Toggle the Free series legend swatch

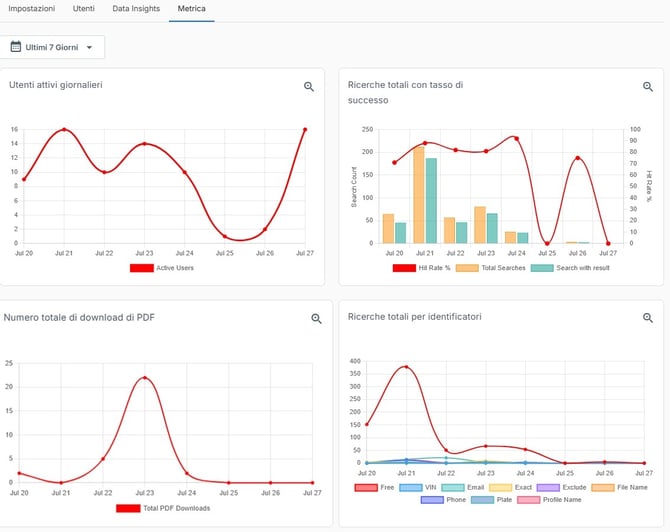coord(366,488)
